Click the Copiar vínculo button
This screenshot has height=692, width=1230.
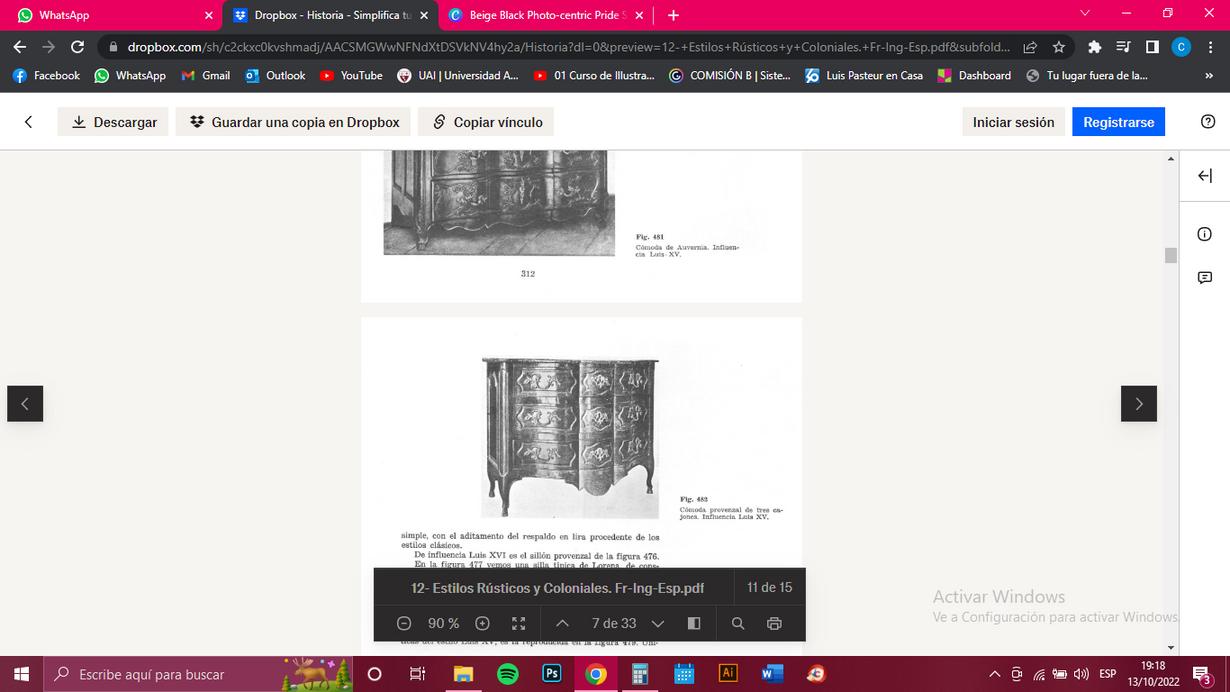(x=486, y=122)
